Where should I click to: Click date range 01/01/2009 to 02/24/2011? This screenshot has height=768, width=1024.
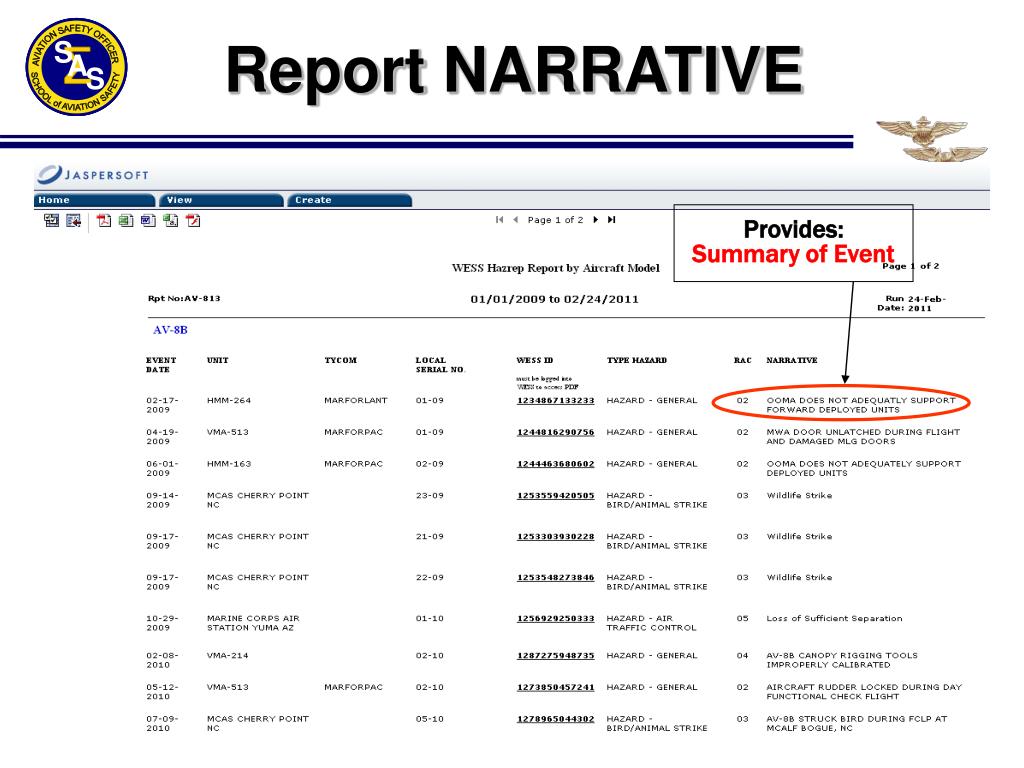[x=554, y=300]
